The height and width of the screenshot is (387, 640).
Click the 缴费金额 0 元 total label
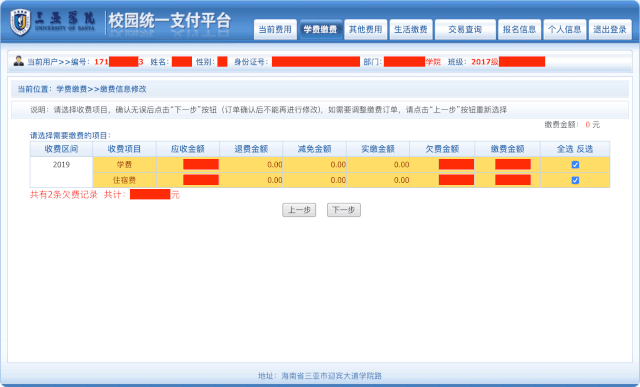(x=572, y=125)
